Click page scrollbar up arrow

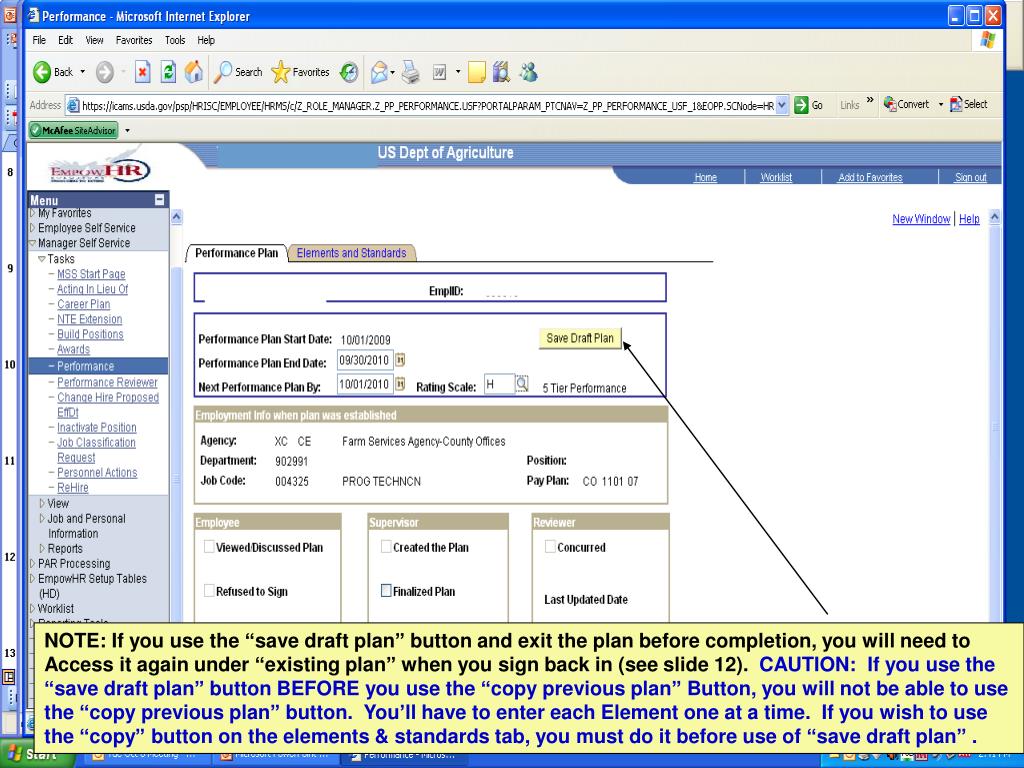[x=995, y=217]
